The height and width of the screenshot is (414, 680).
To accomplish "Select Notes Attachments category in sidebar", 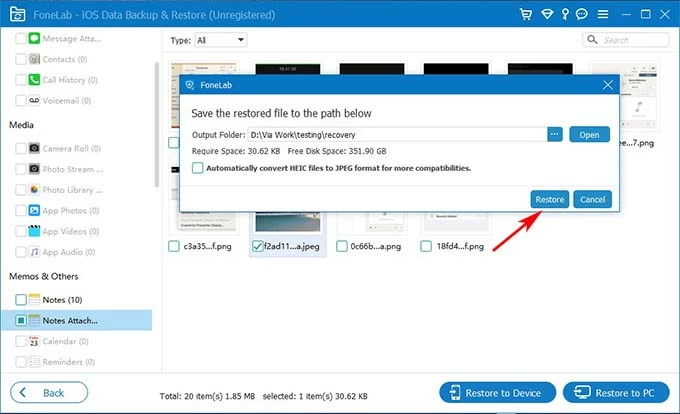I will tap(70, 321).
